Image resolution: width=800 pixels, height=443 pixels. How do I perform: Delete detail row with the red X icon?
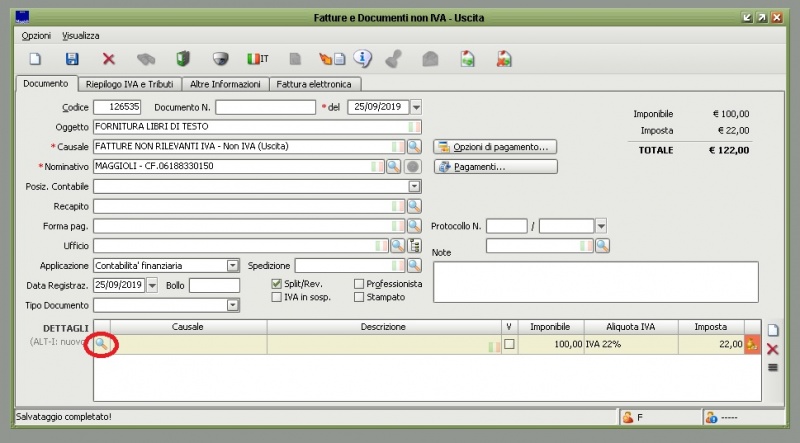pyautogui.click(x=772, y=349)
